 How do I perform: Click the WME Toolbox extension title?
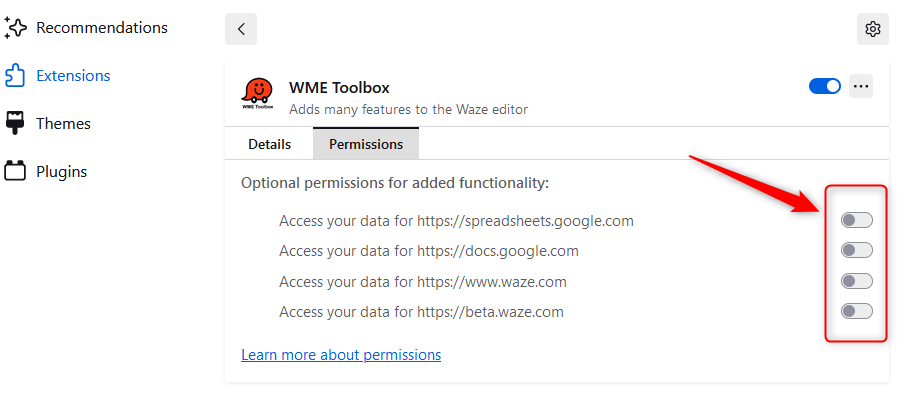pos(339,88)
